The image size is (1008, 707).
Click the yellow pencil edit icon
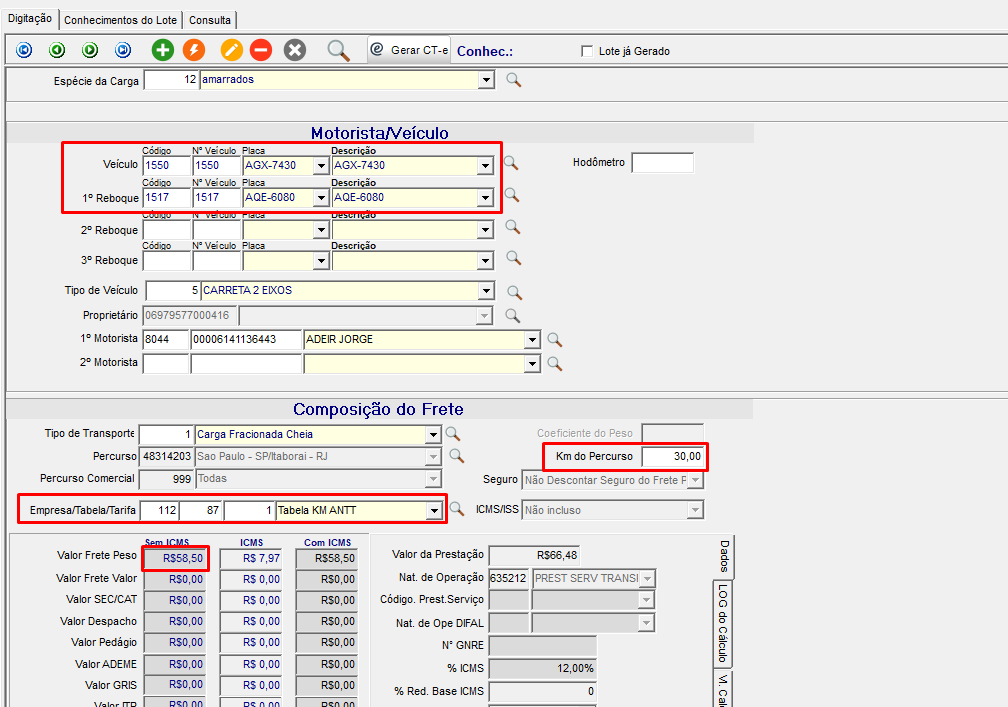pos(232,50)
